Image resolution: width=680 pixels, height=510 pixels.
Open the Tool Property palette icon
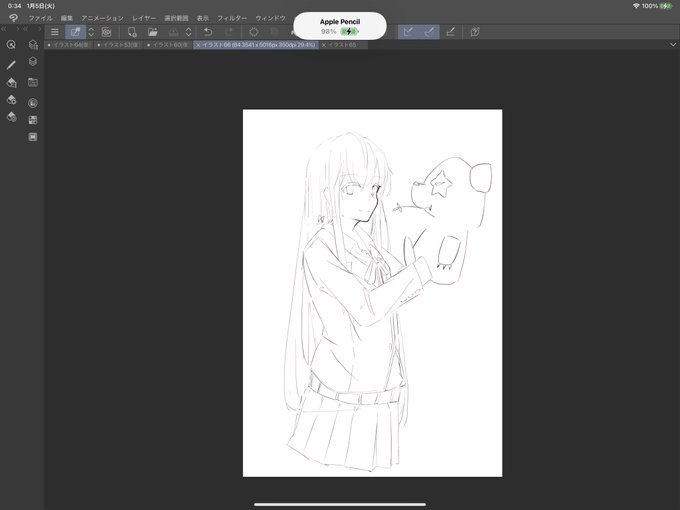(x=11, y=82)
